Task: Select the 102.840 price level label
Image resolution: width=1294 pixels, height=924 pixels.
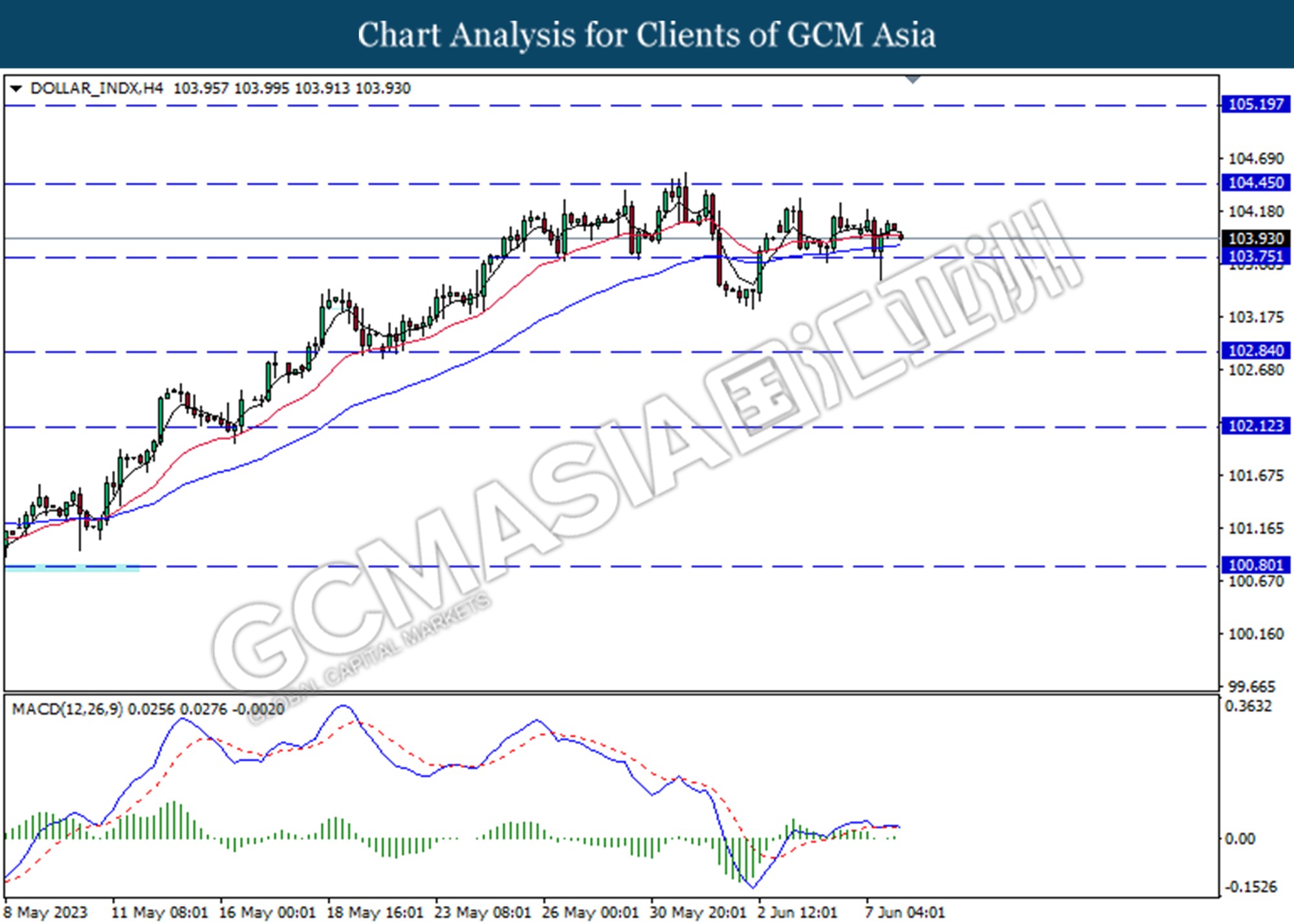Action: tap(1255, 351)
